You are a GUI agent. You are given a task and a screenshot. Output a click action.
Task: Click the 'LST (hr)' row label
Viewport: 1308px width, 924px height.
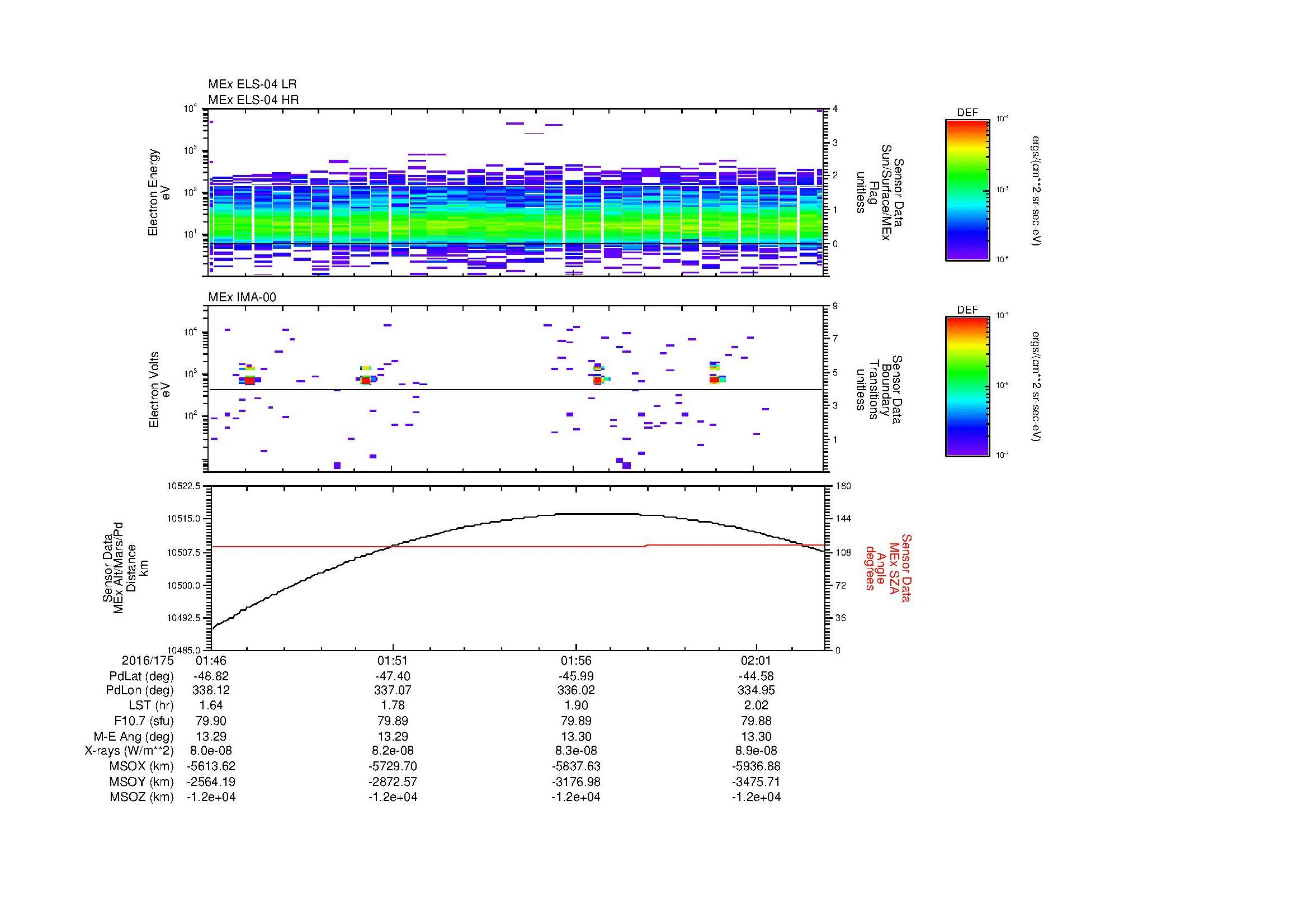point(151,705)
